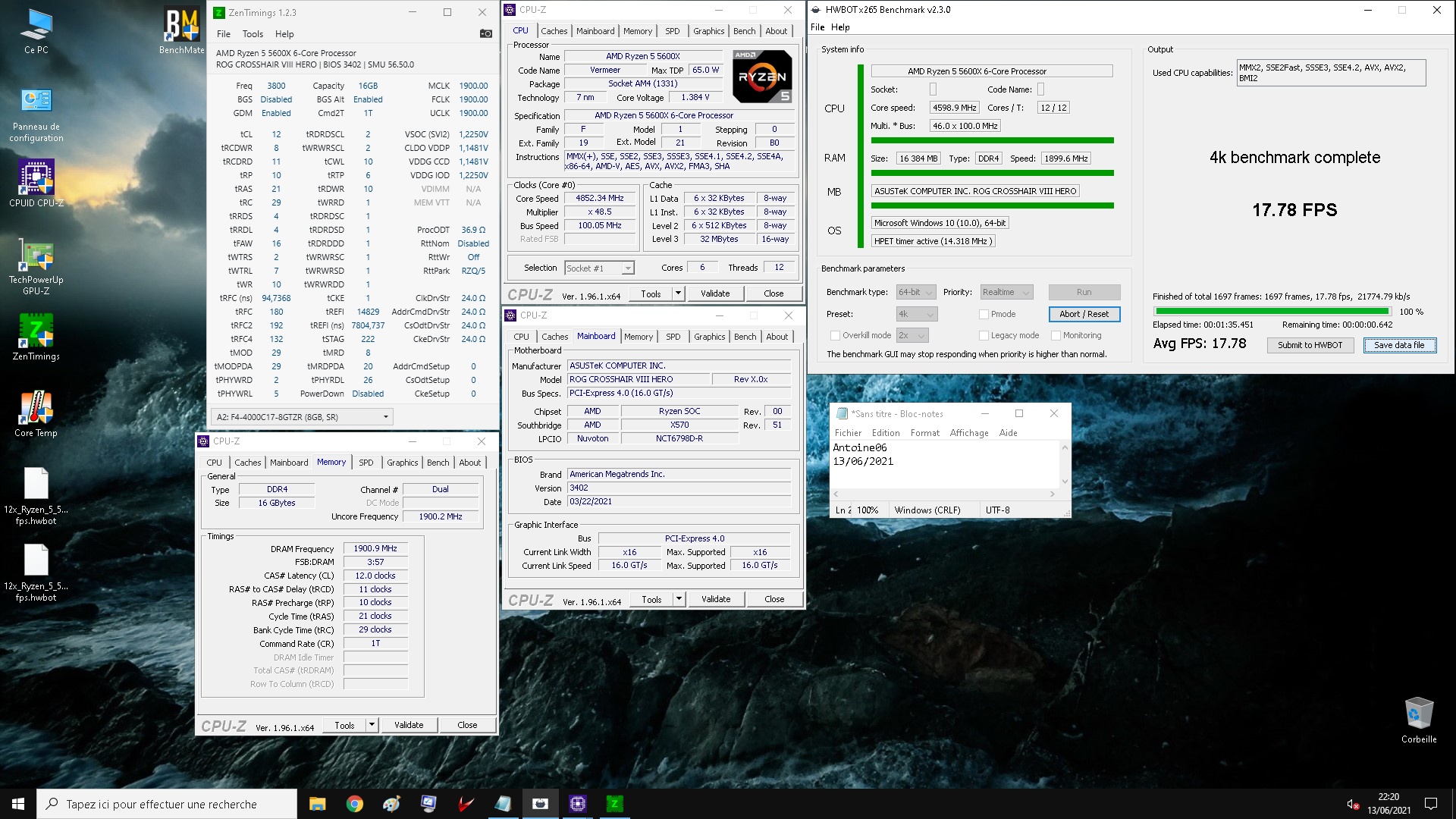
Task: Open the Edition menu in Notepad
Action: (x=885, y=433)
